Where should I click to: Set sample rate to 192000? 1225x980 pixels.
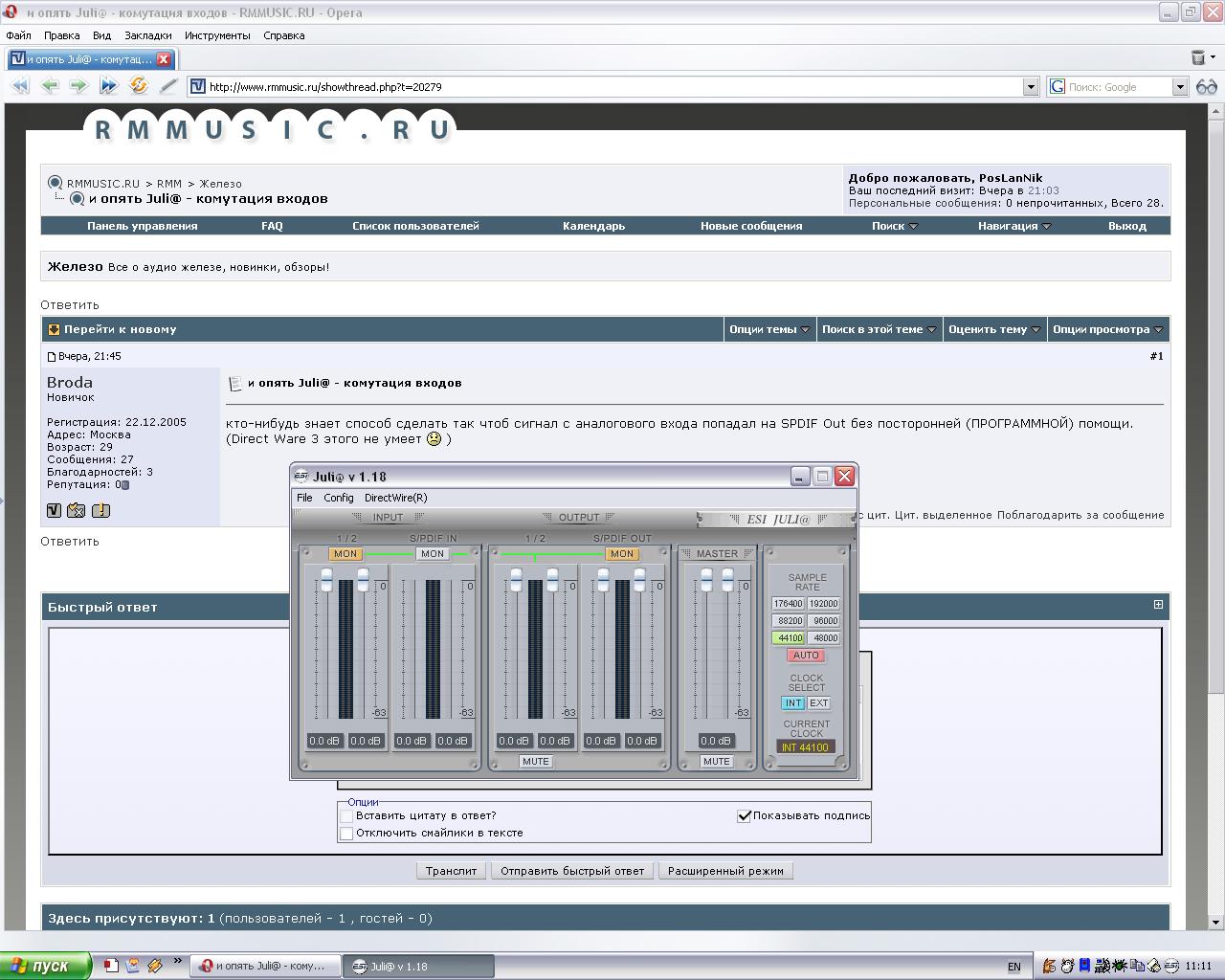click(x=824, y=604)
